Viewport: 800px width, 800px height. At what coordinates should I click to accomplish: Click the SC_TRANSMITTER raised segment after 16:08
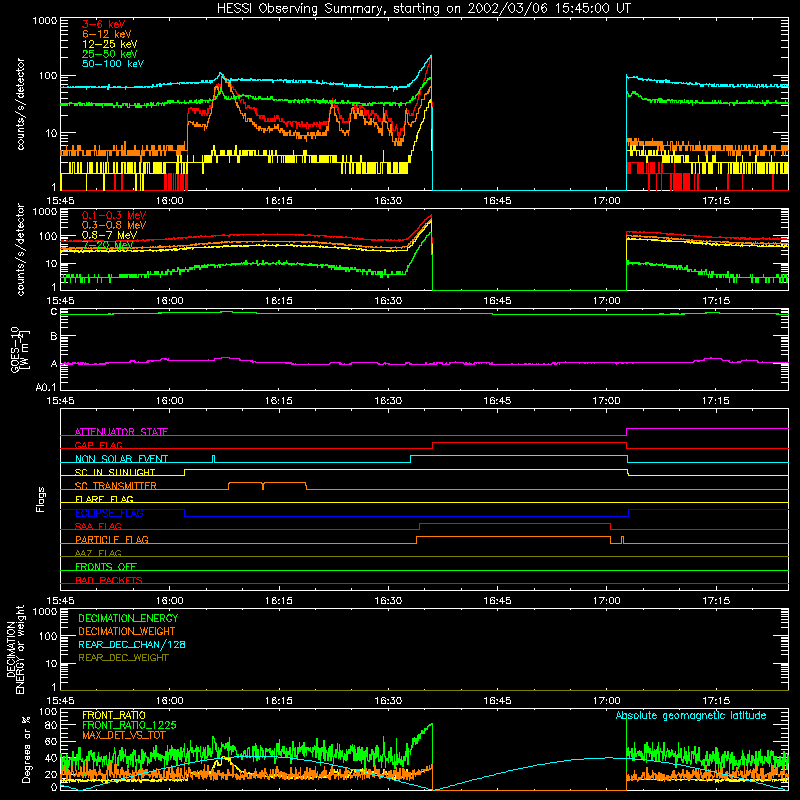(267, 485)
